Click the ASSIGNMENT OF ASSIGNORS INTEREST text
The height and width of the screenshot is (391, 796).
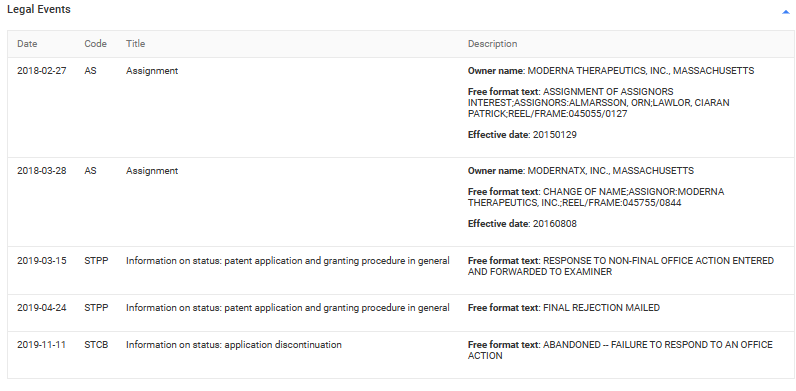coord(599,103)
